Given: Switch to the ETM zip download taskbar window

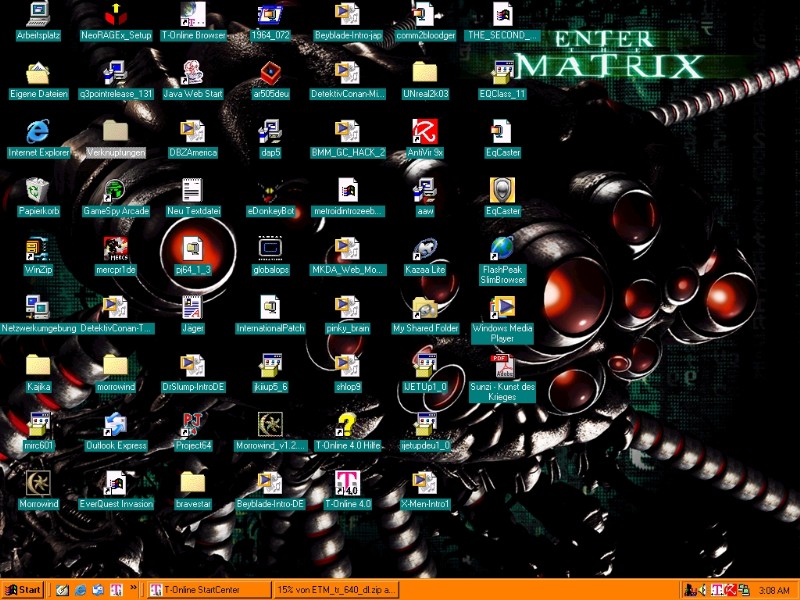Looking at the screenshot, I should tap(336, 590).
